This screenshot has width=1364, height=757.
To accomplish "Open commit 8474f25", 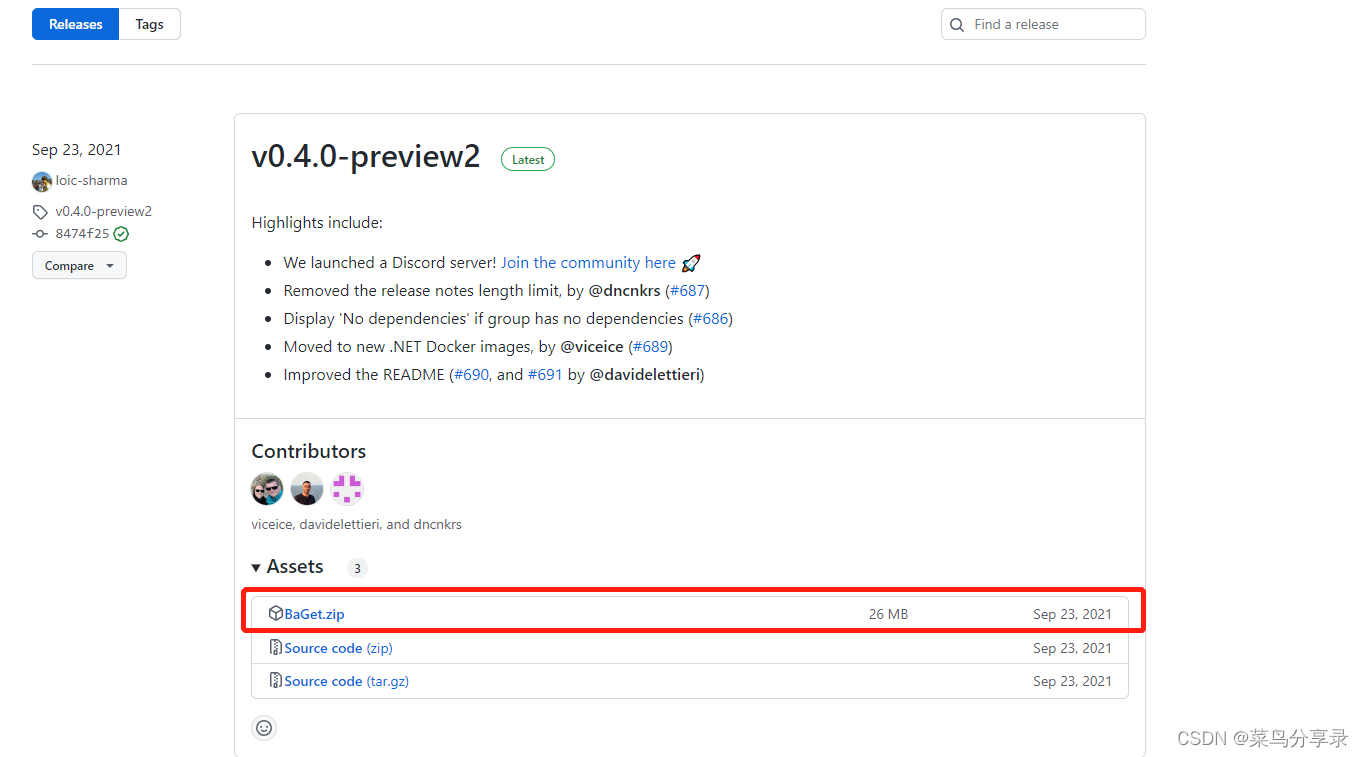I will tap(82, 234).
